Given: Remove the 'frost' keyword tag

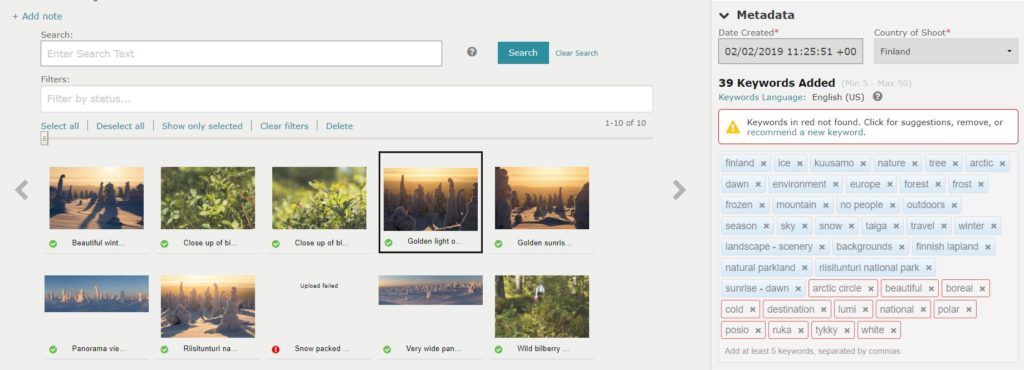Looking at the screenshot, I should coord(980,185).
